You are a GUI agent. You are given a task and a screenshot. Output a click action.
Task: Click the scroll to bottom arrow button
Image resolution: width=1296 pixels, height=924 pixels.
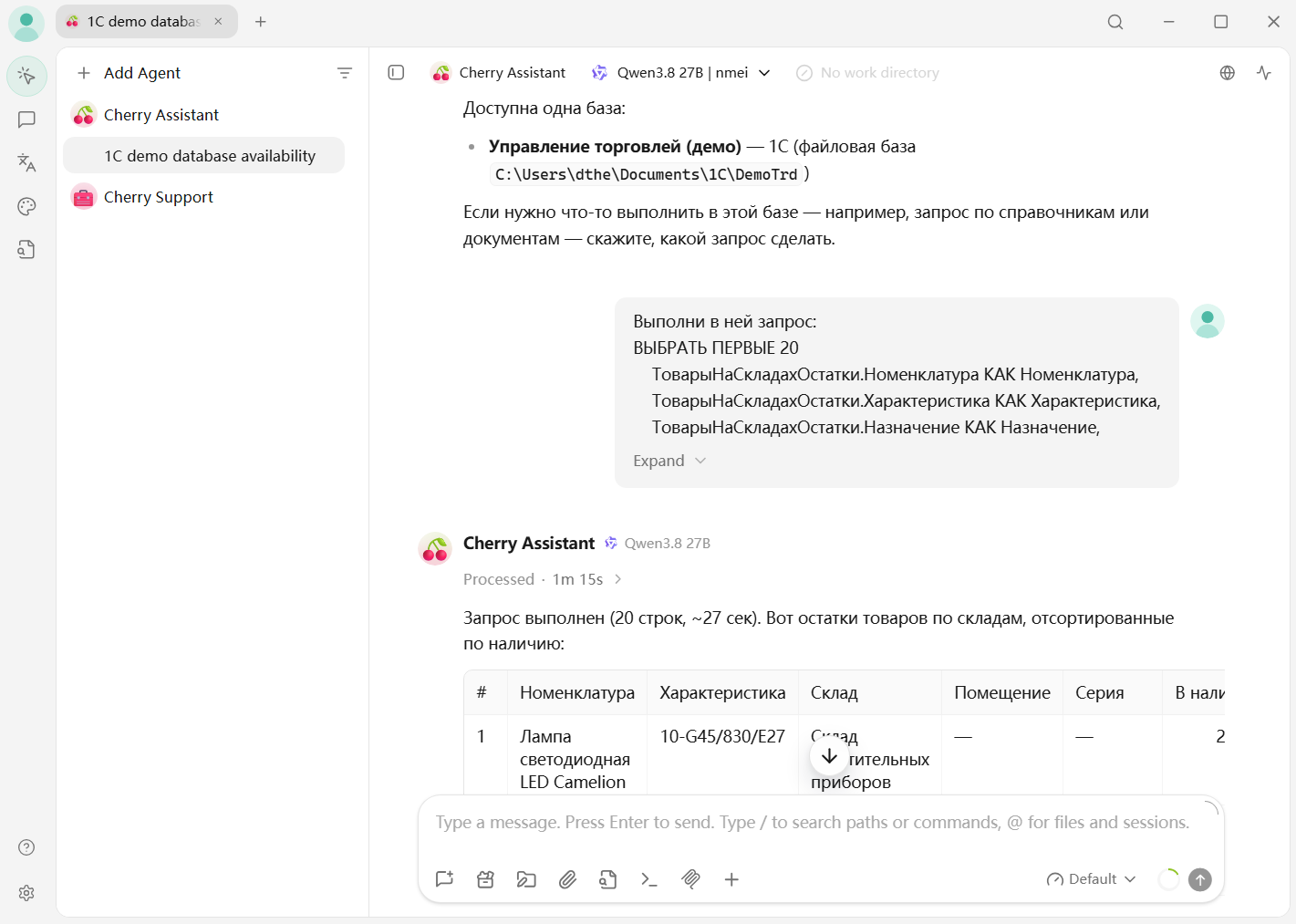pos(829,756)
